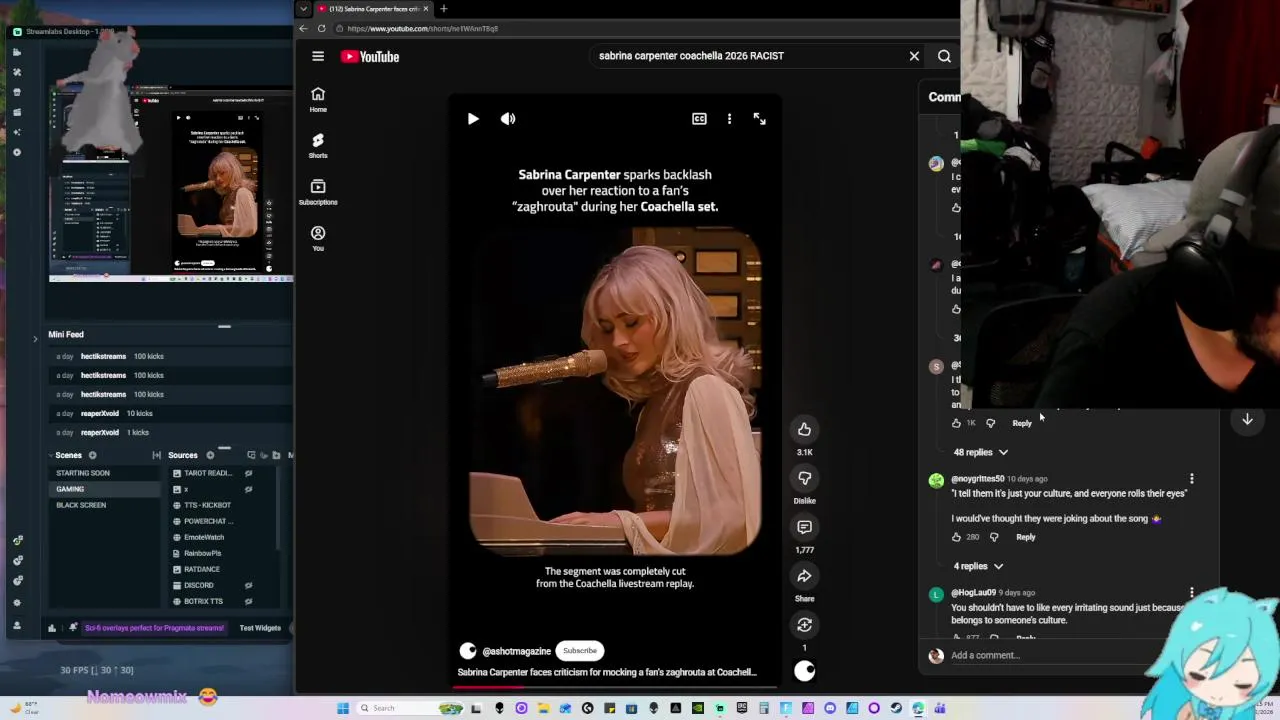The image size is (1280, 720).
Task: Click the Remix icon under Share
Action: (804, 625)
